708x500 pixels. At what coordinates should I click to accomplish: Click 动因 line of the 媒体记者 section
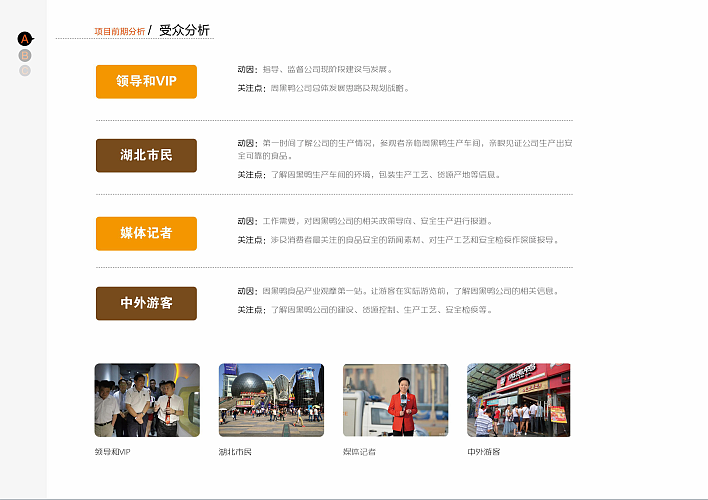(x=365, y=221)
